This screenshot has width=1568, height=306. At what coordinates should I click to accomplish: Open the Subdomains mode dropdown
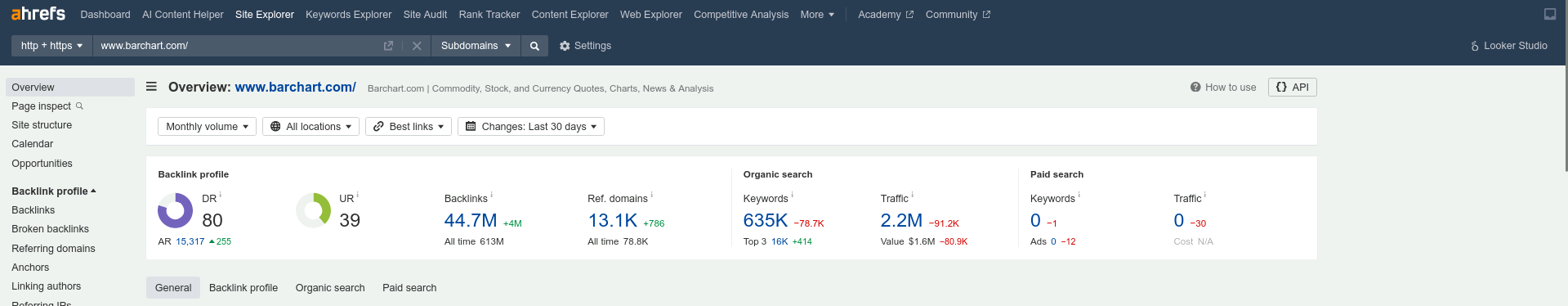point(476,46)
